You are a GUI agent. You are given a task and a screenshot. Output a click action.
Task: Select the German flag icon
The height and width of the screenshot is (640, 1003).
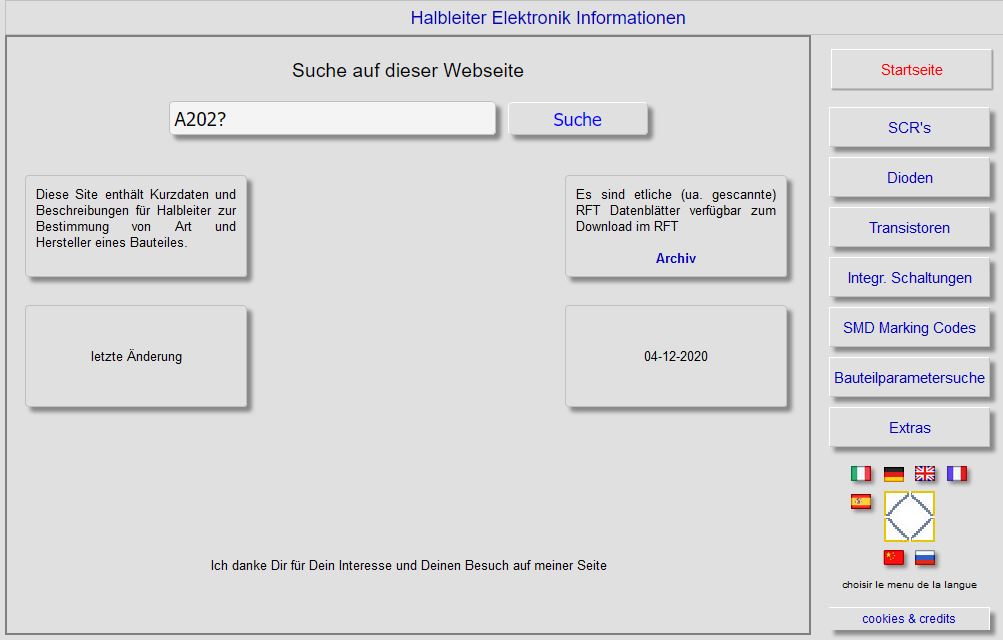point(893,474)
